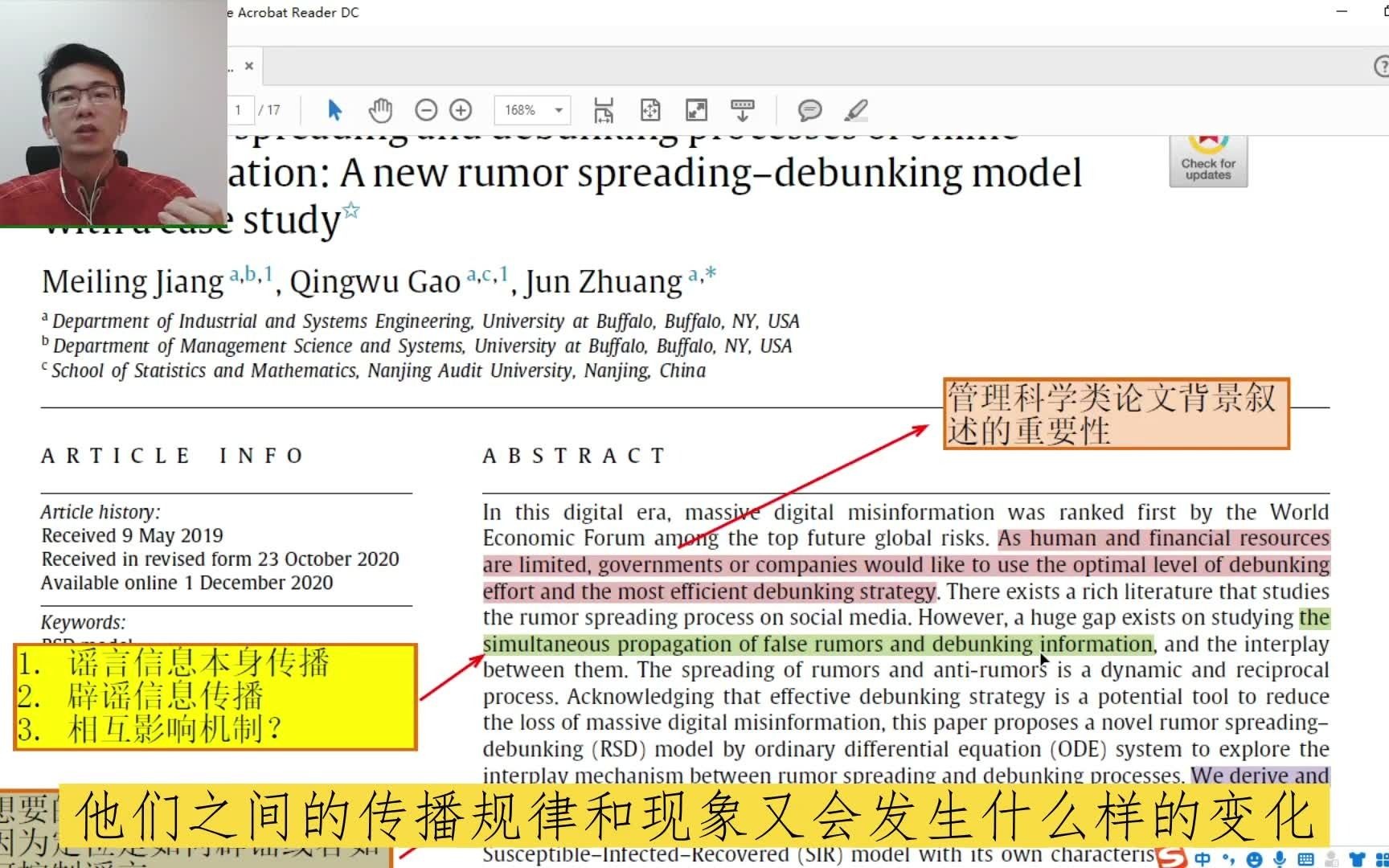Open the help question icon

click(x=1382, y=67)
